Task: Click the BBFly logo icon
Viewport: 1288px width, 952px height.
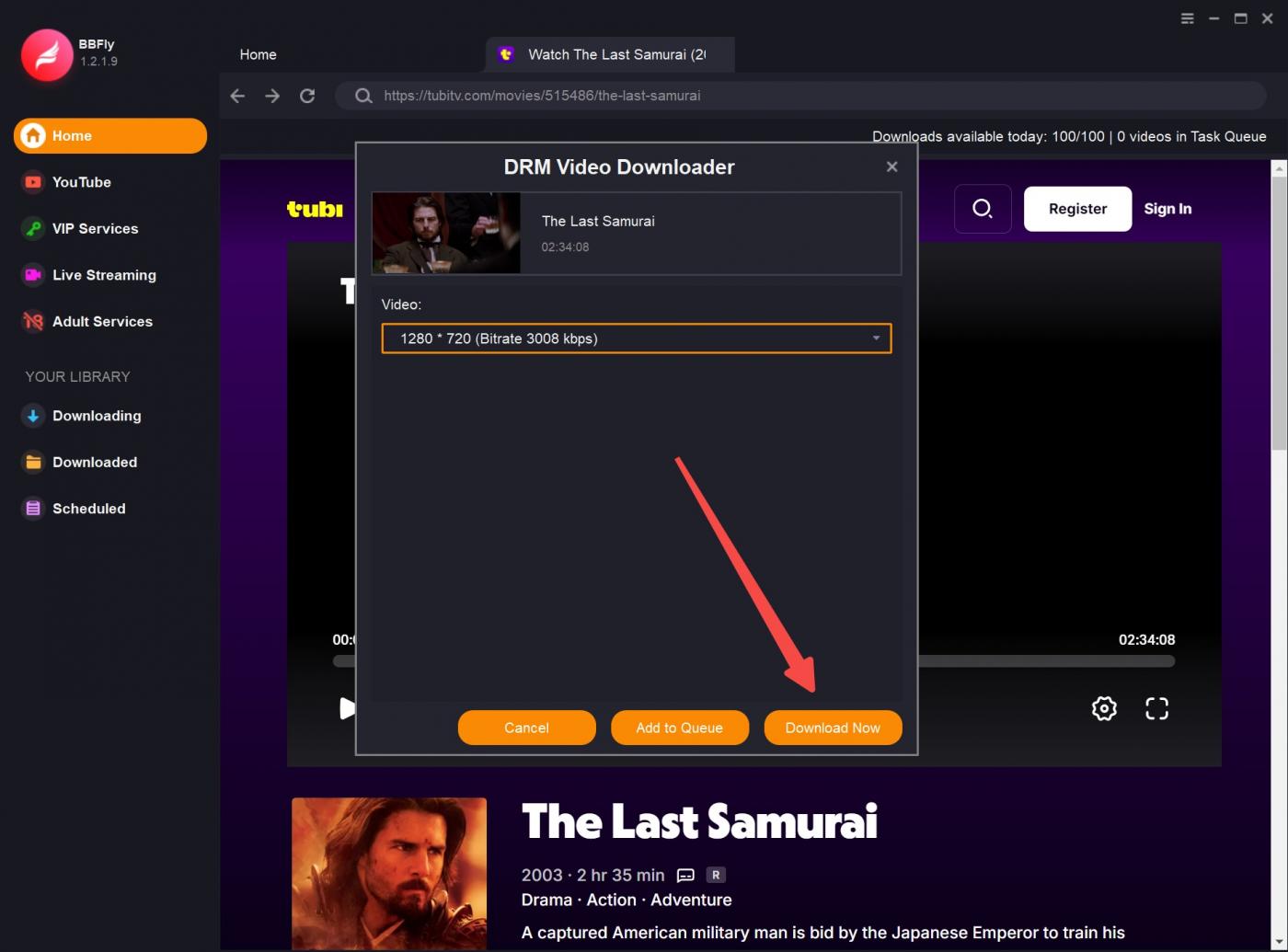Action: coord(47,53)
